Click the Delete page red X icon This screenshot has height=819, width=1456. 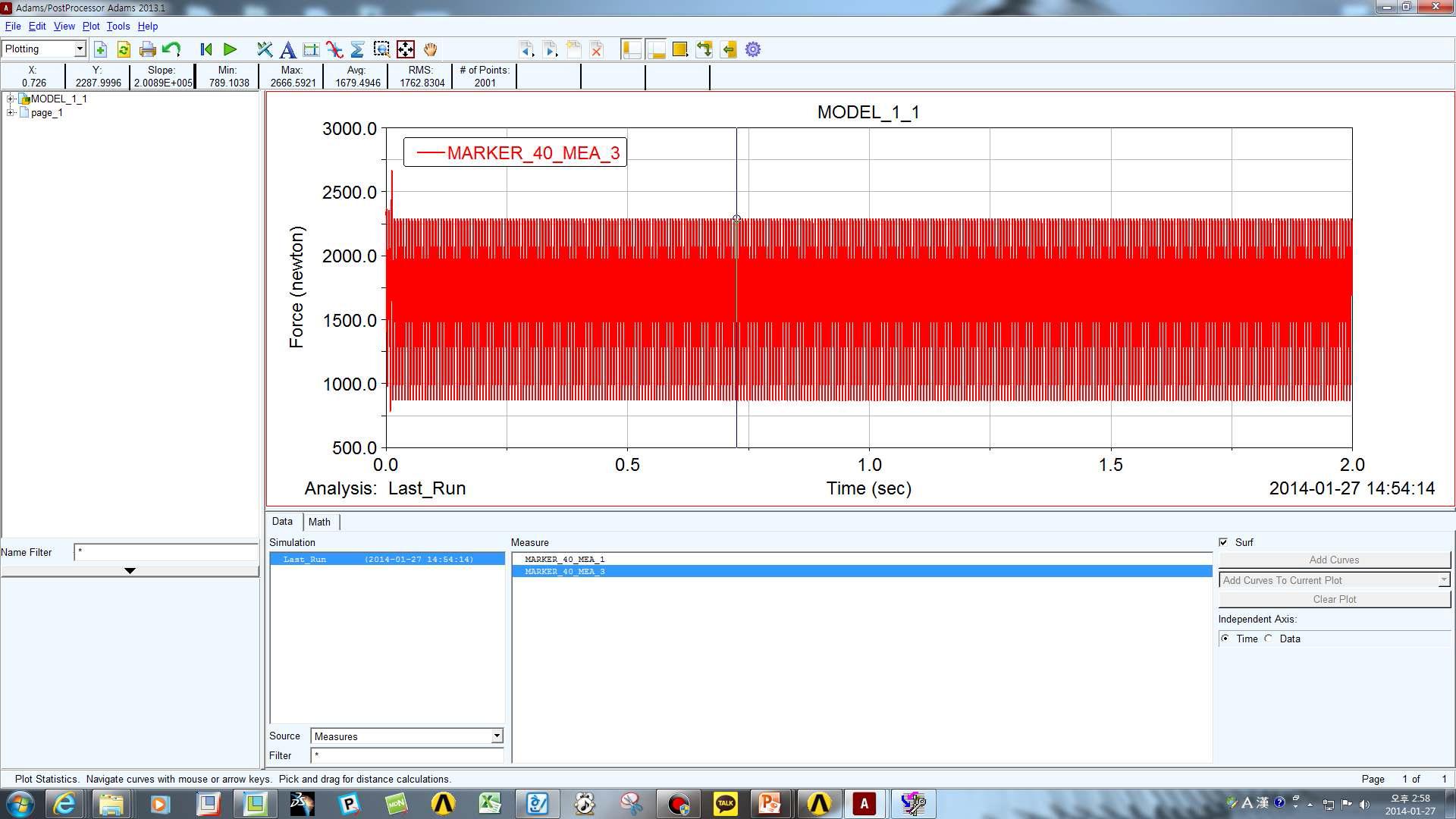tap(597, 50)
